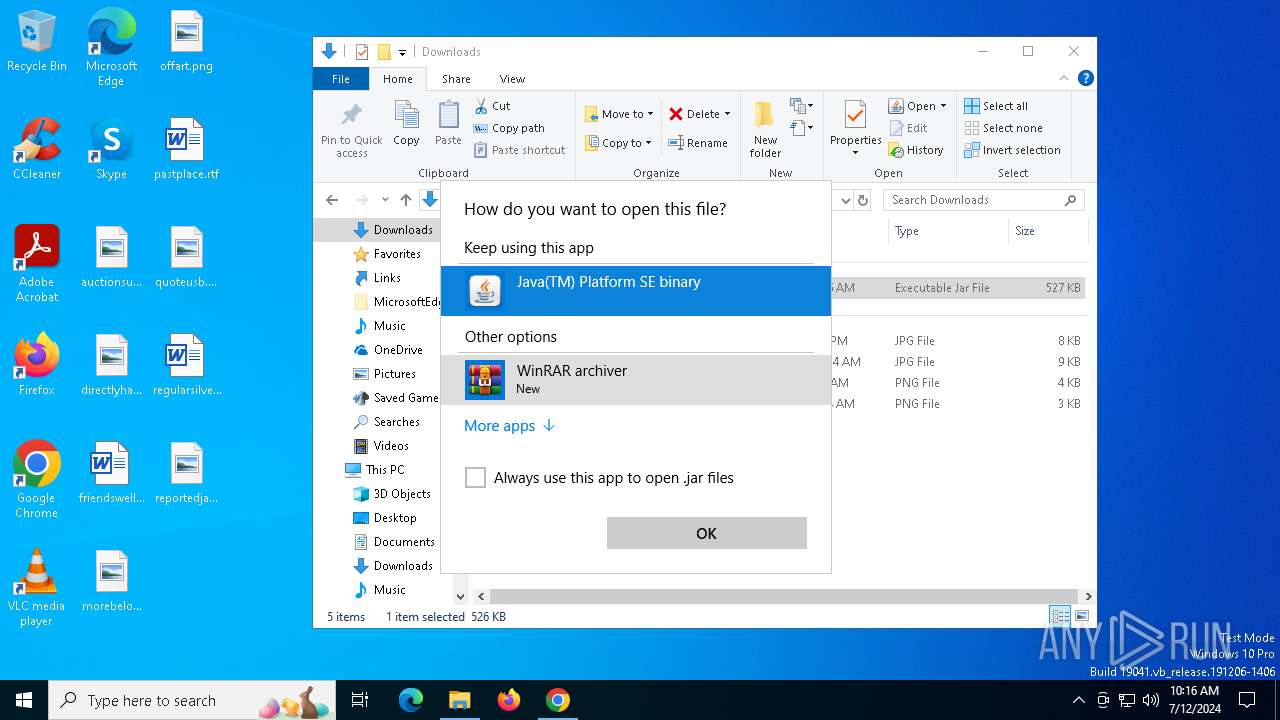Open Recycle Bin on the desktop
The height and width of the screenshot is (720, 1280).
pos(37,43)
